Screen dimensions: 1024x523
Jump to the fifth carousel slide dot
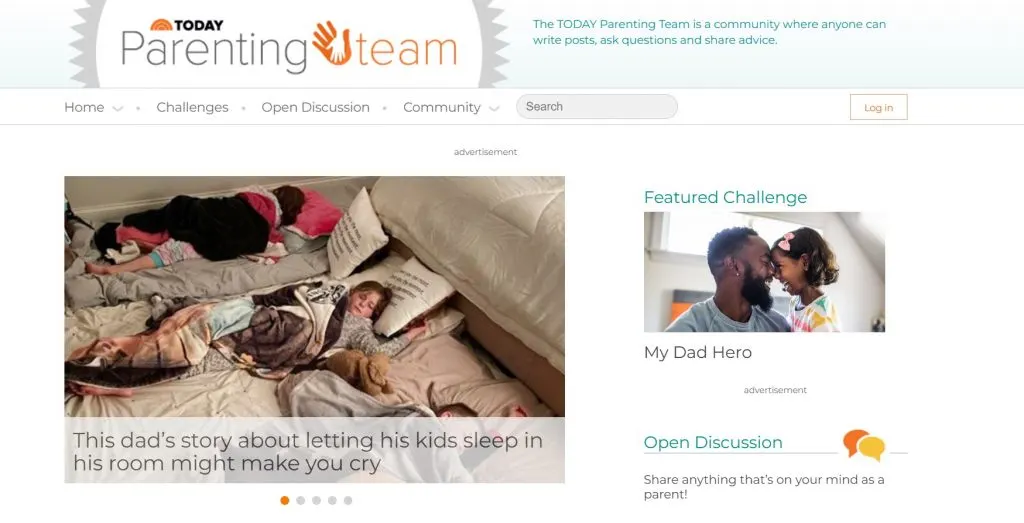(x=347, y=500)
